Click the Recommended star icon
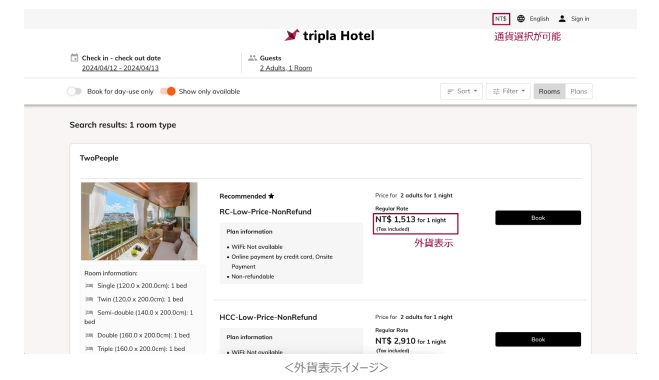 click(x=271, y=196)
